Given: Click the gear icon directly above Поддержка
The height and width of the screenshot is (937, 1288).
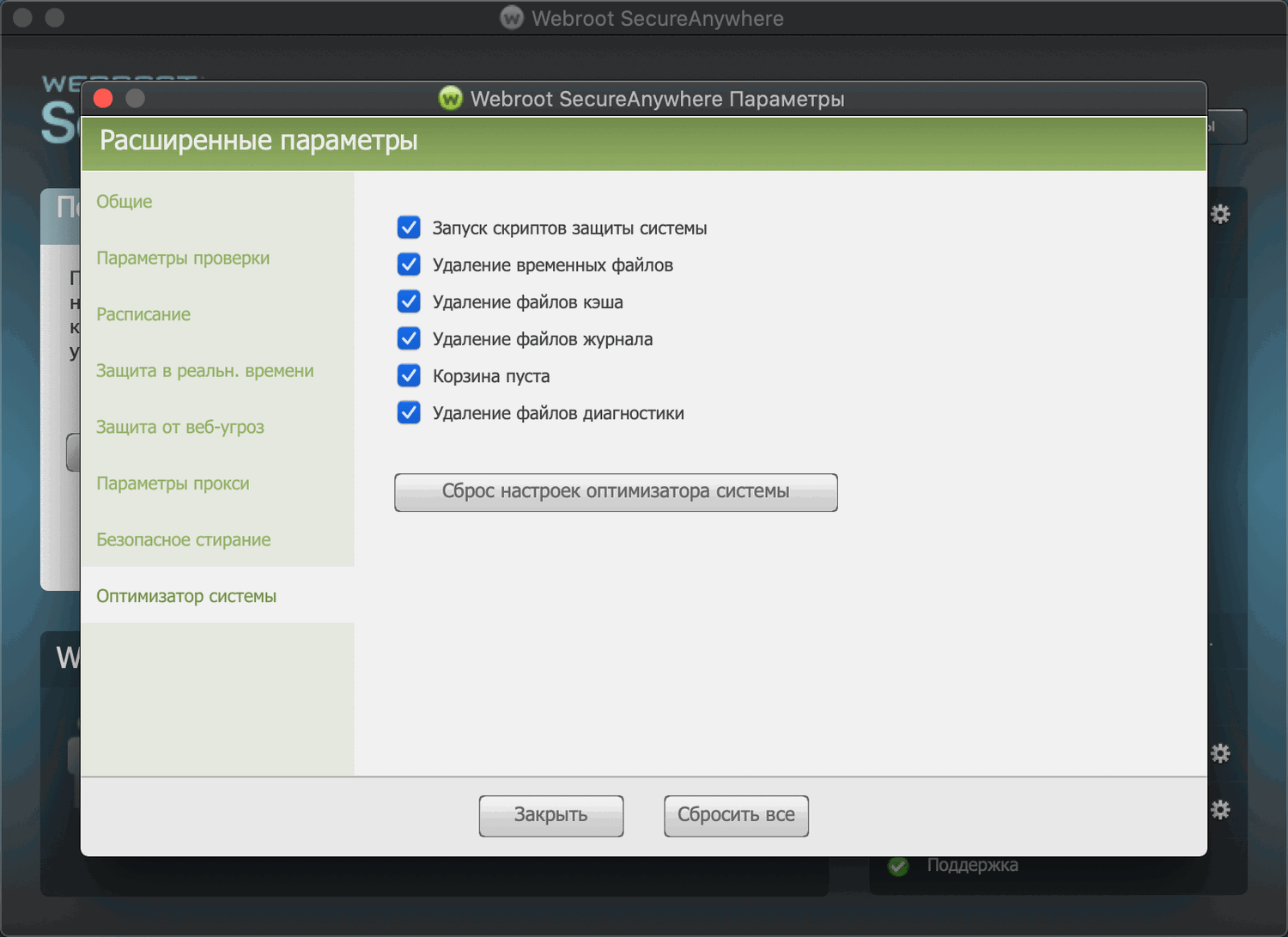Looking at the screenshot, I should [x=1220, y=809].
